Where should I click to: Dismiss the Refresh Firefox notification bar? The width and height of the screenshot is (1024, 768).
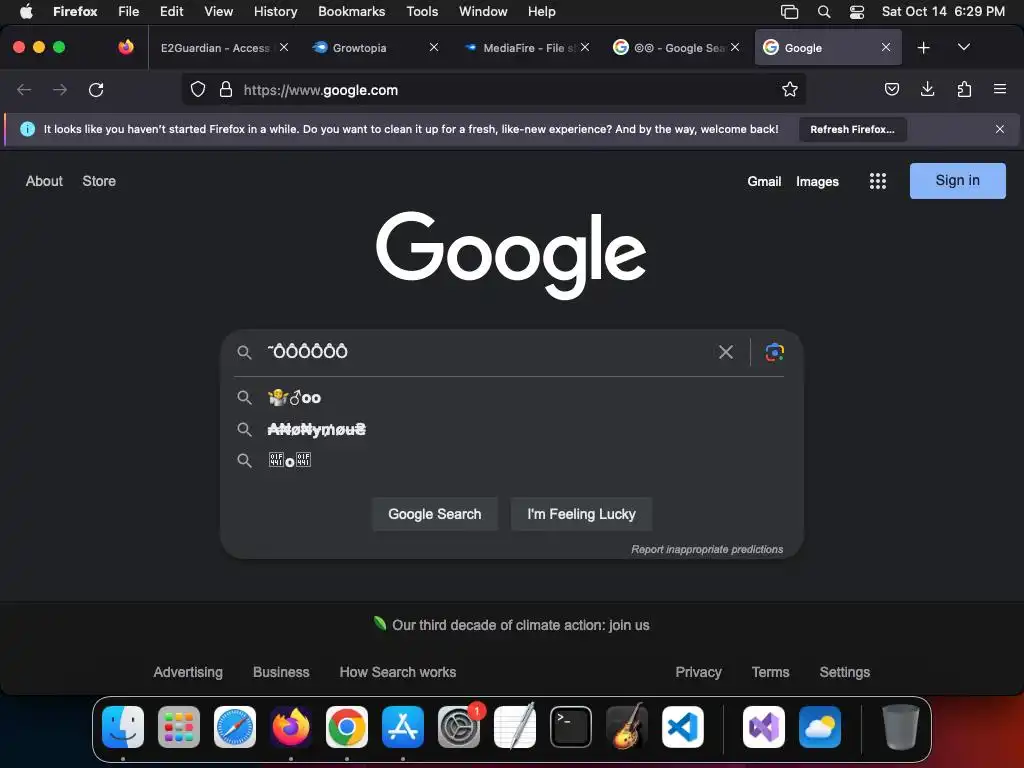1000,129
